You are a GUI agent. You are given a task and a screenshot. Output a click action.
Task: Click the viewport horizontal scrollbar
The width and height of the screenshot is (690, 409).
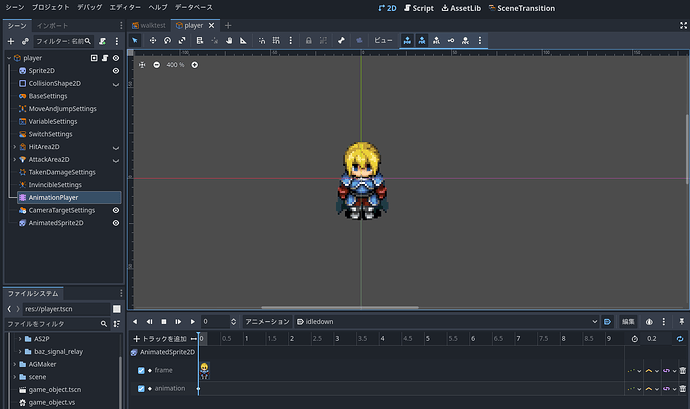point(340,307)
